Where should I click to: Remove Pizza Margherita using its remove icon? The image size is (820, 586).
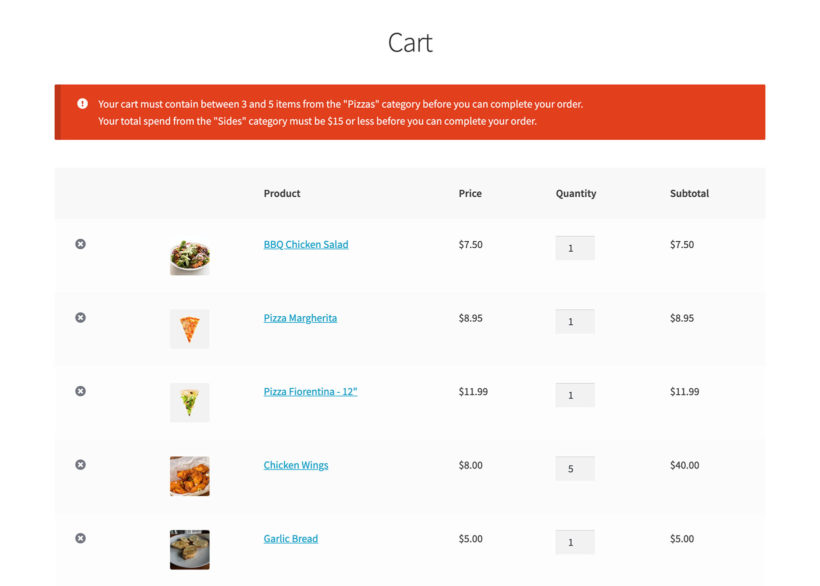80,317
